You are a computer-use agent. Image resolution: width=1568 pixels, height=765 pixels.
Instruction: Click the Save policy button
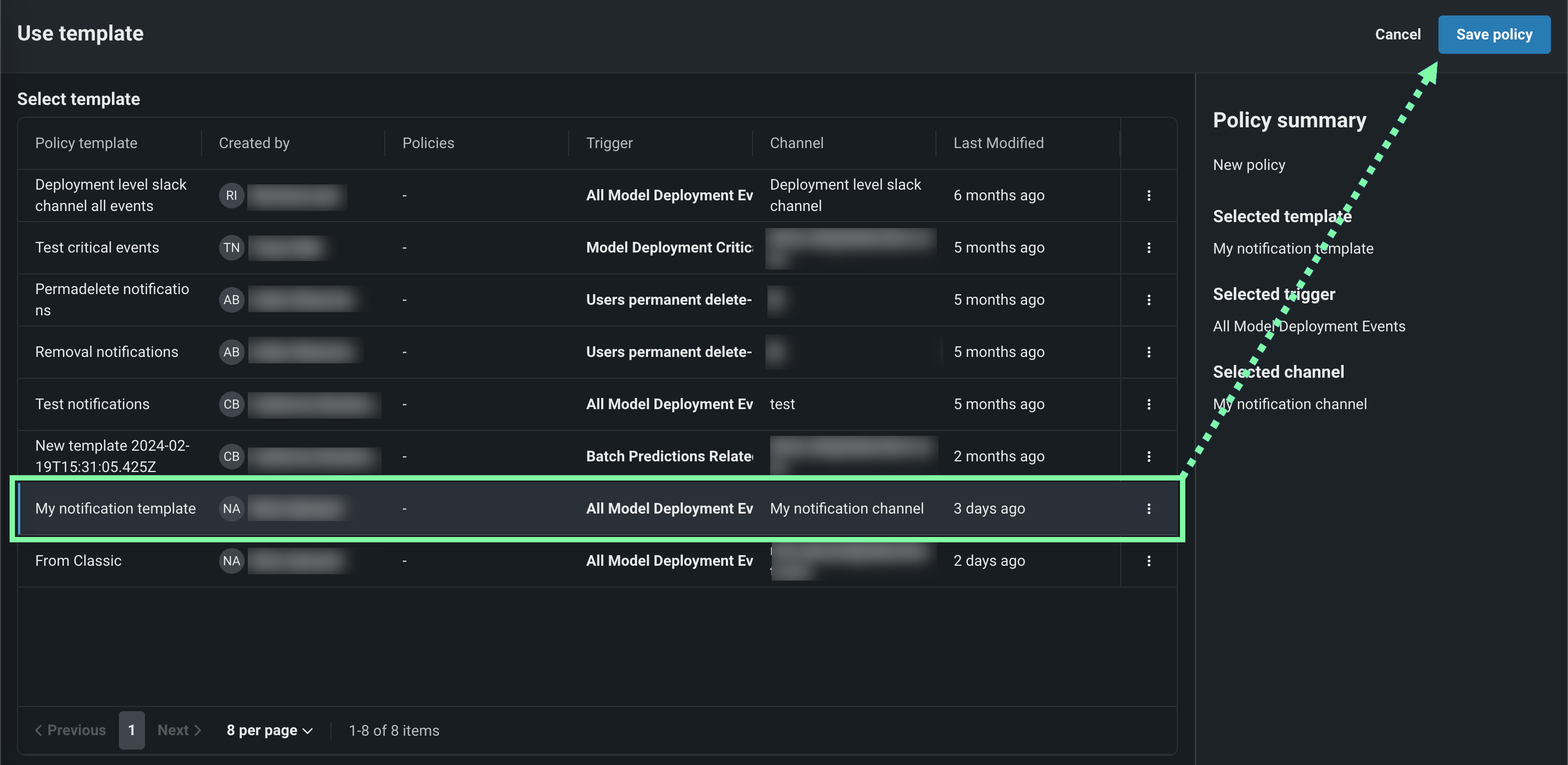pyautogui.click(x=1493, y=35)
